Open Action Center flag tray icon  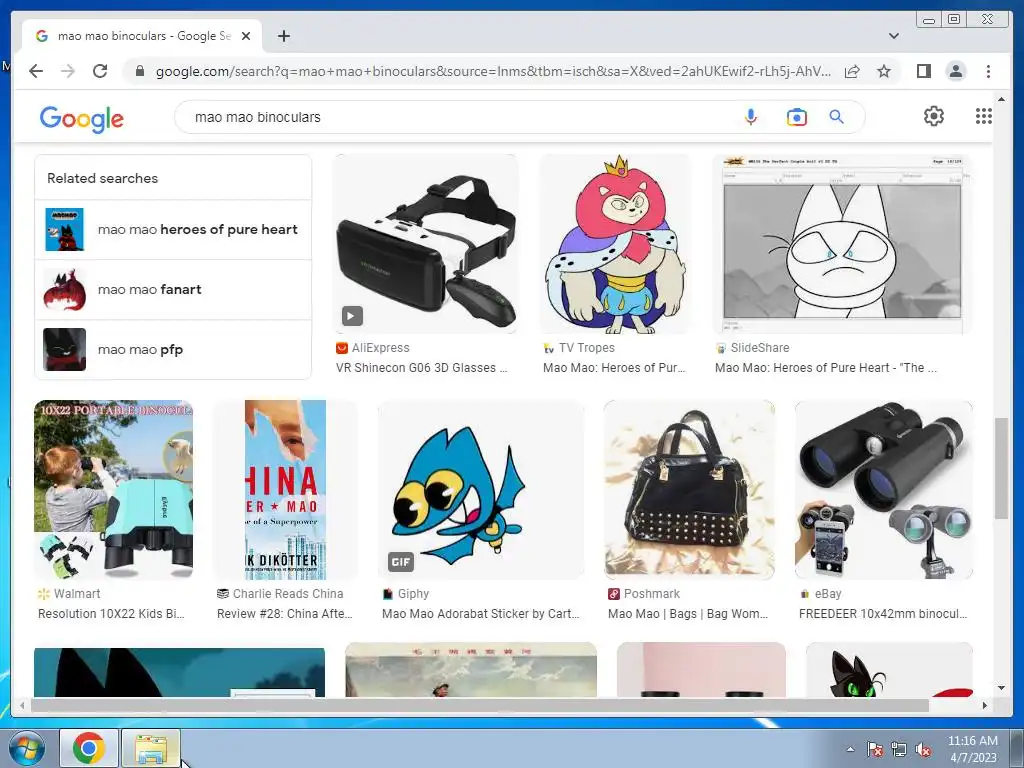tap(875, 749)
